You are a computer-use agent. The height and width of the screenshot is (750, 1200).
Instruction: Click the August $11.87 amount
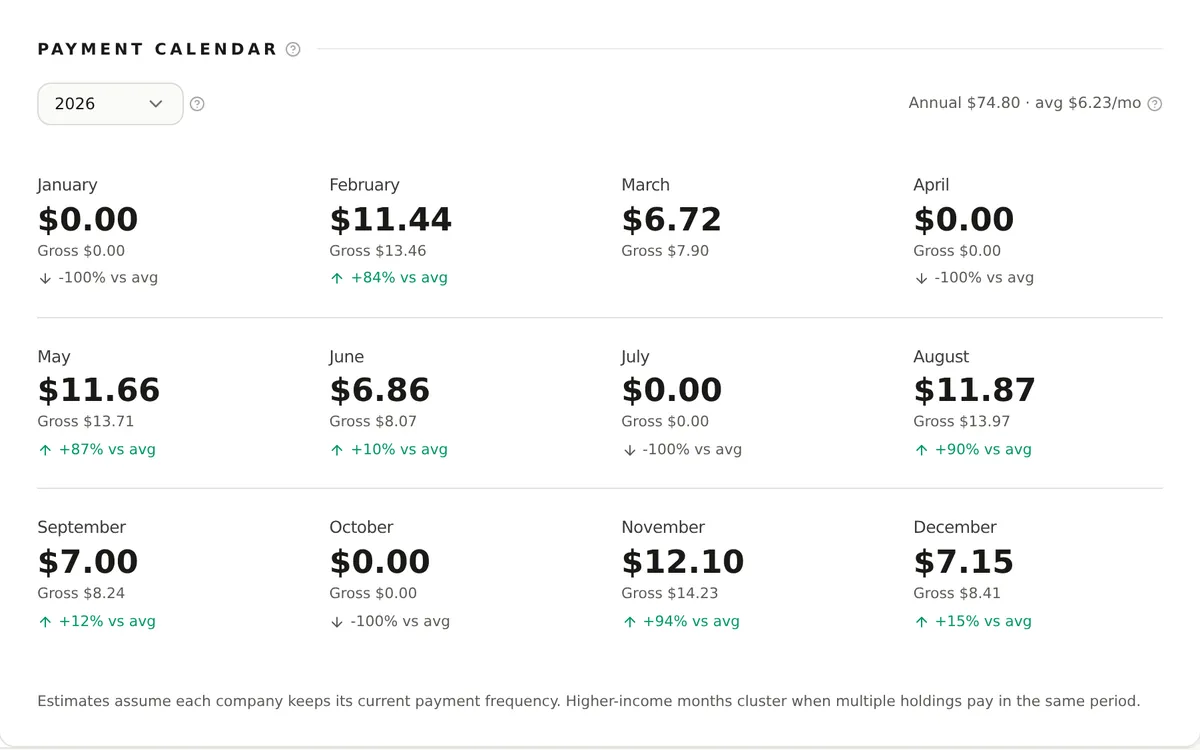(975, 390)
